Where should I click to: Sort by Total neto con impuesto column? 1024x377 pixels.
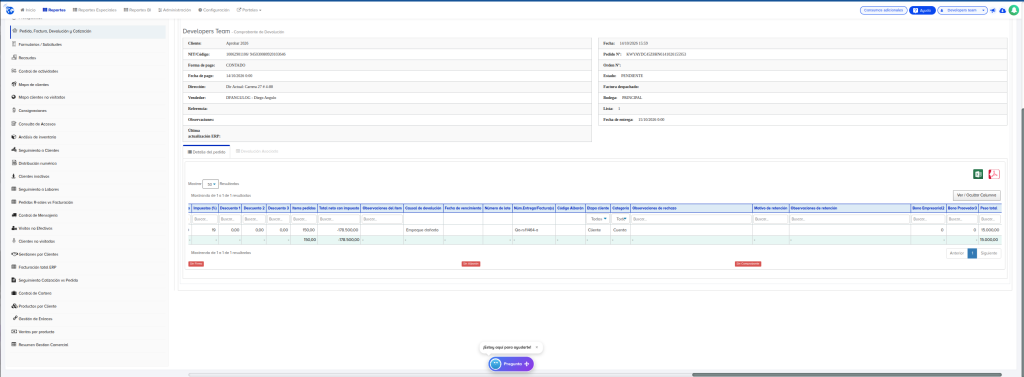click(338, 208)
